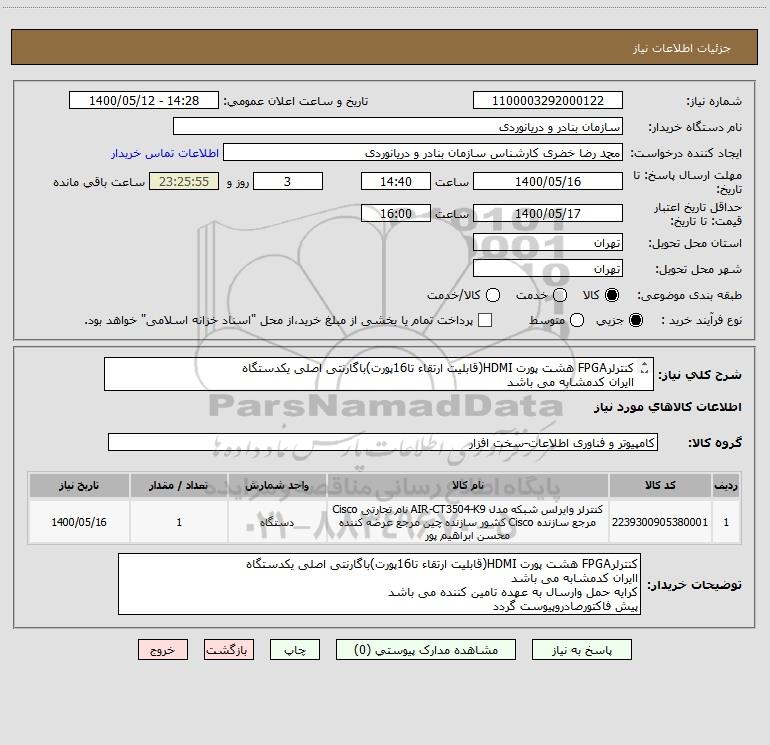Select the خدمت radio button

click(x=560, y=295)
